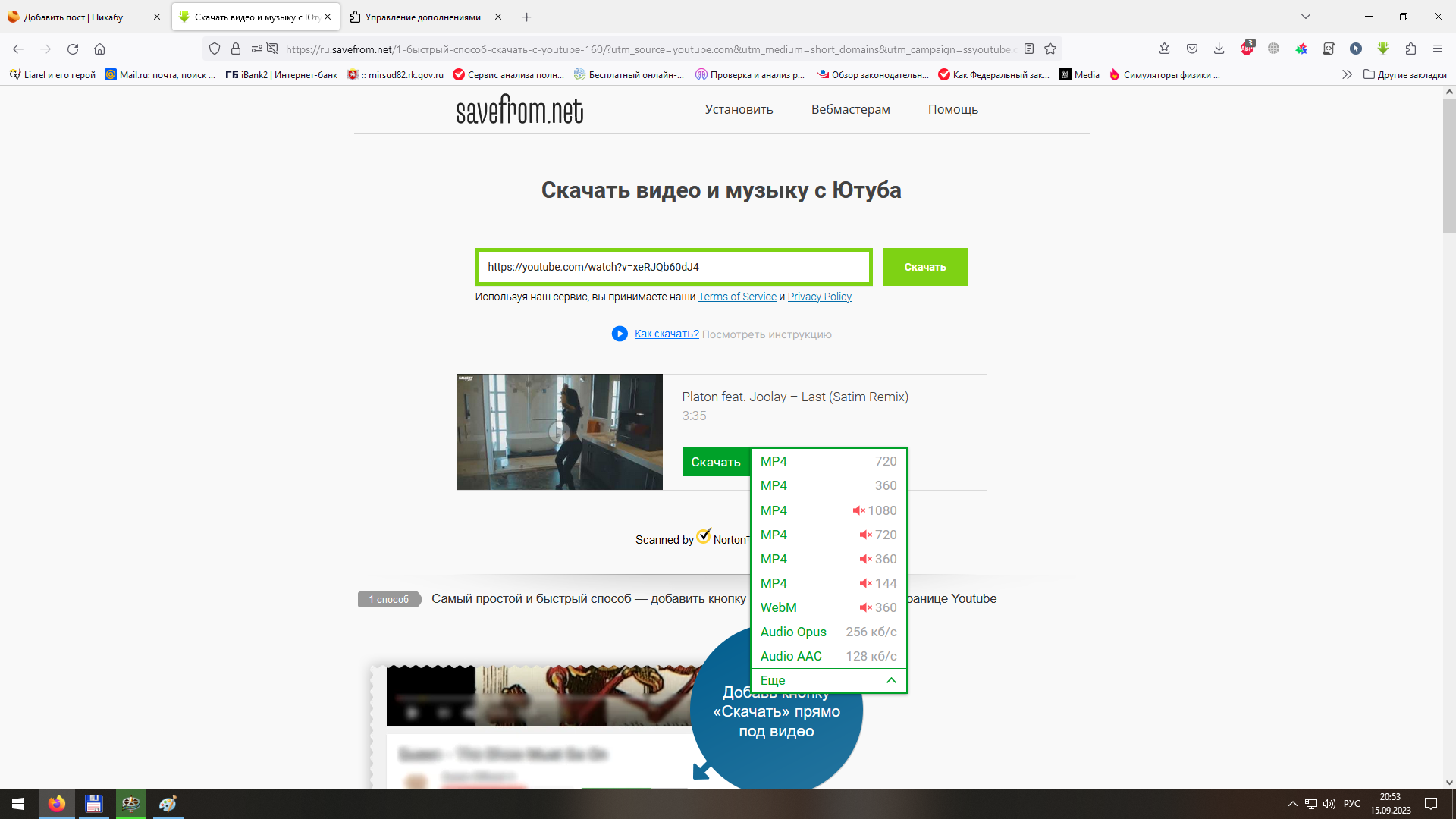Open the Windows notification center

(x=1432, y=804)
